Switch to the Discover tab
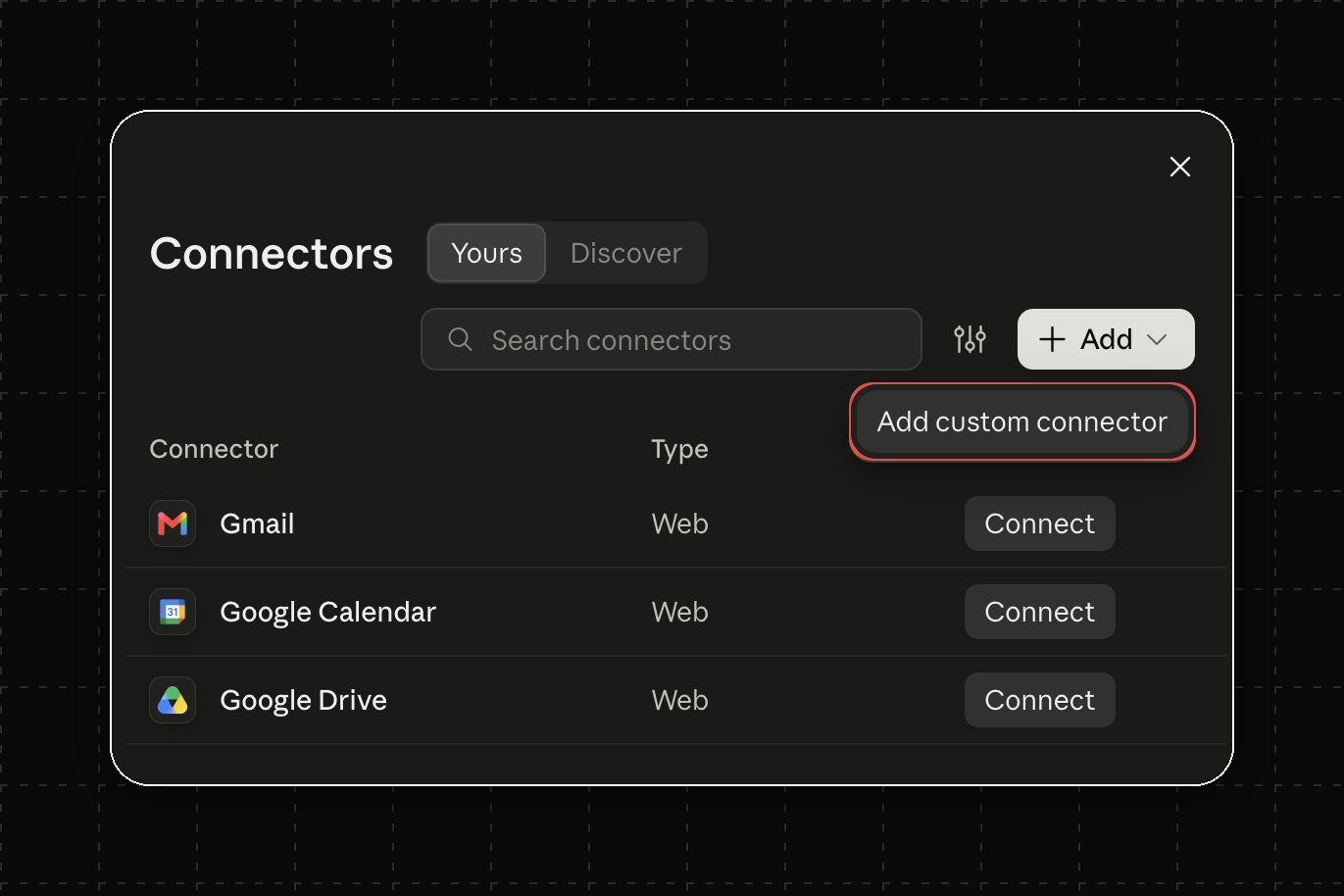Screen dimensions: 1344x896 coord(625,253)
